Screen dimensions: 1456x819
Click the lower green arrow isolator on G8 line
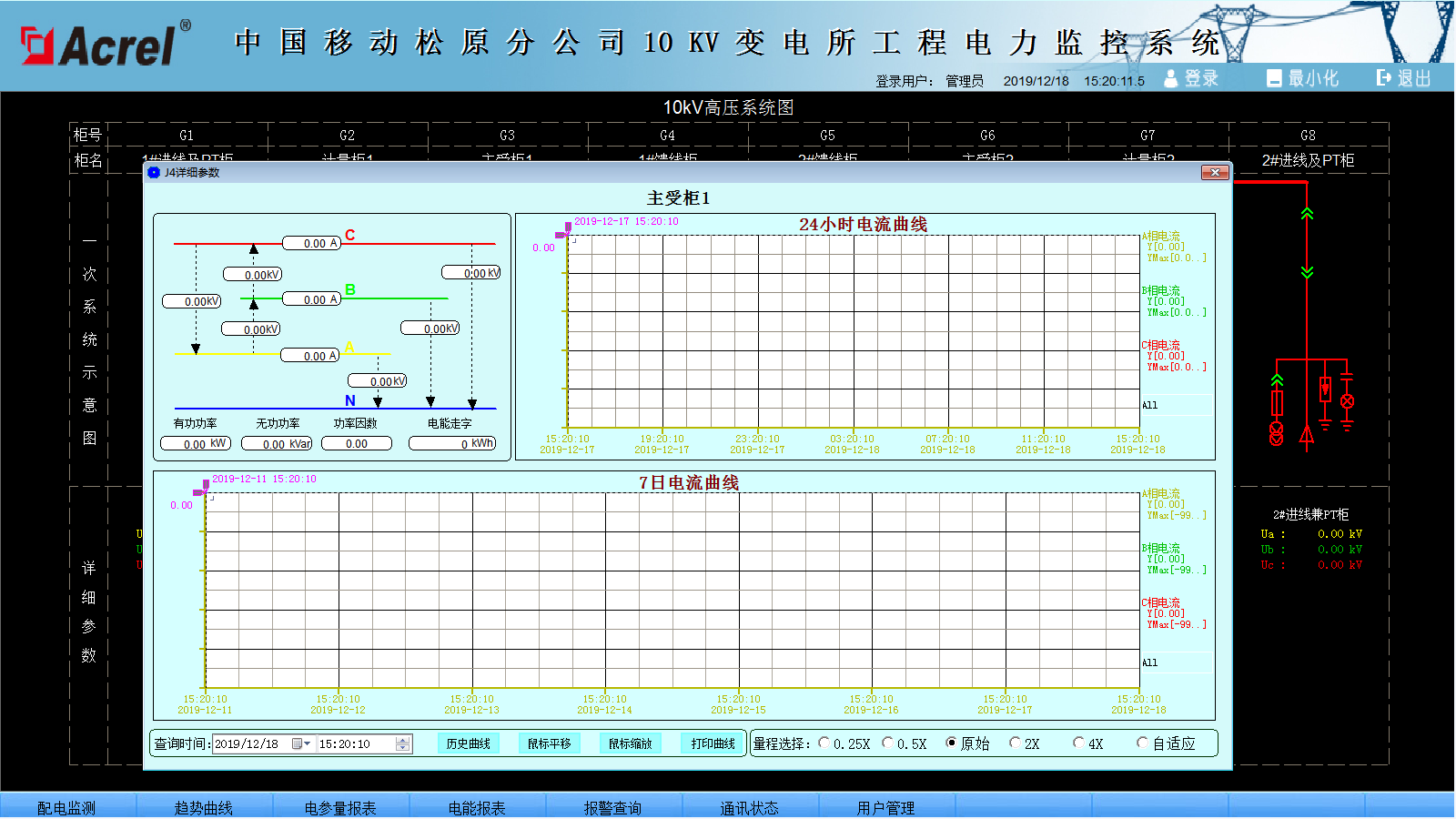[1308, 272]
